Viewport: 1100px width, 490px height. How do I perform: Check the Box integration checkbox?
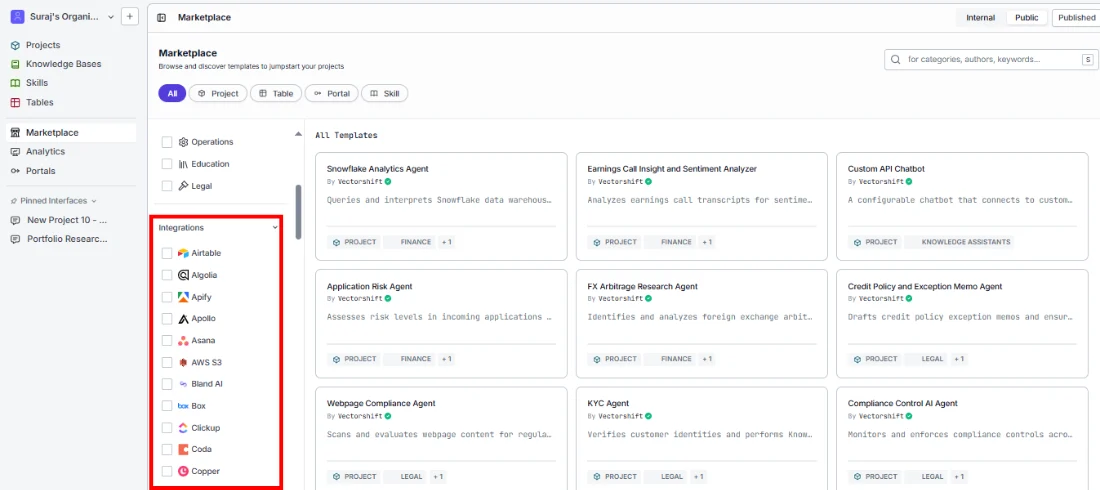[167, 406]
